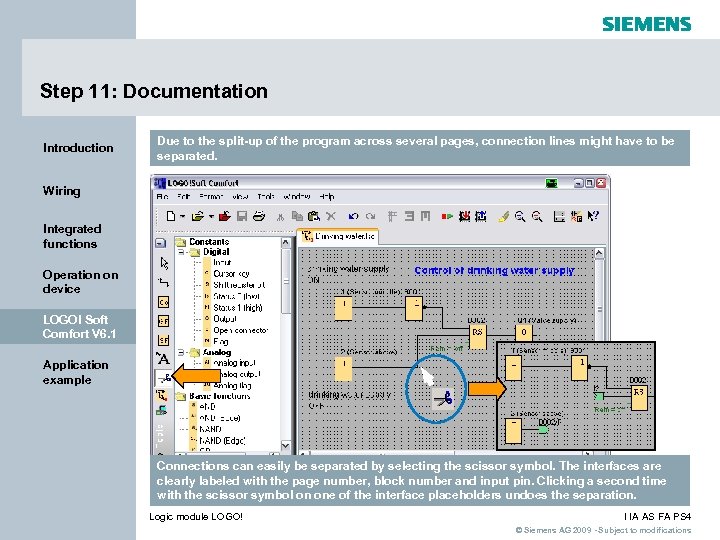Click the Save diskette icon
The height and width of the screenshot is (540, 720).
[x=242, y=216]
